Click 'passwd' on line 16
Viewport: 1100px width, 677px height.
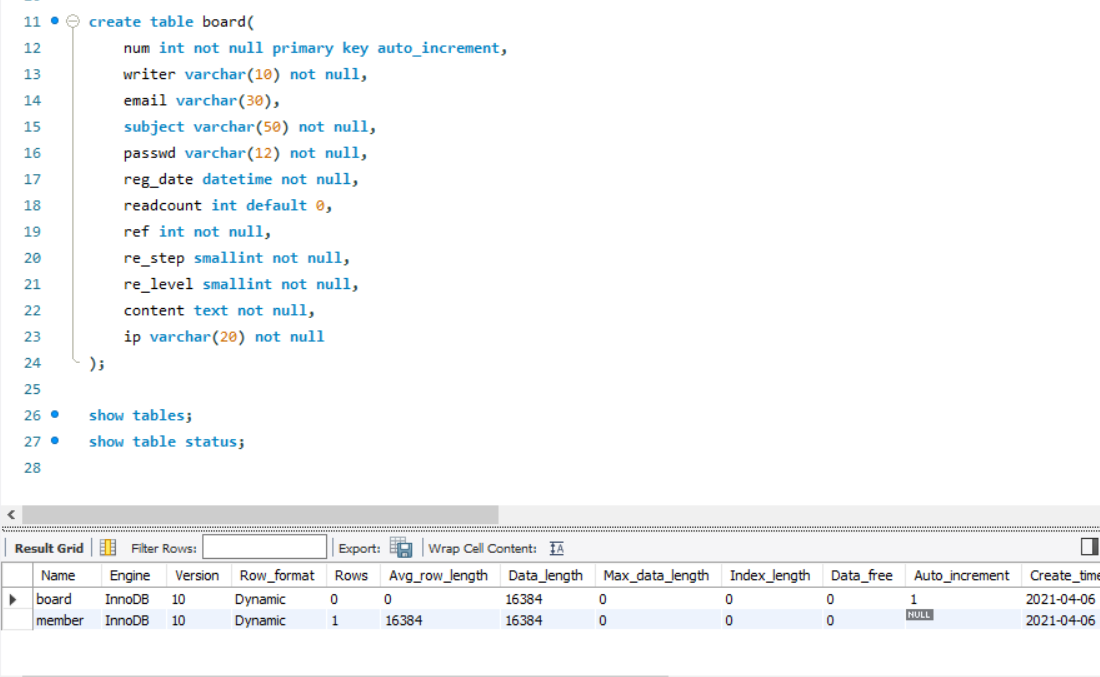point(149,153)
